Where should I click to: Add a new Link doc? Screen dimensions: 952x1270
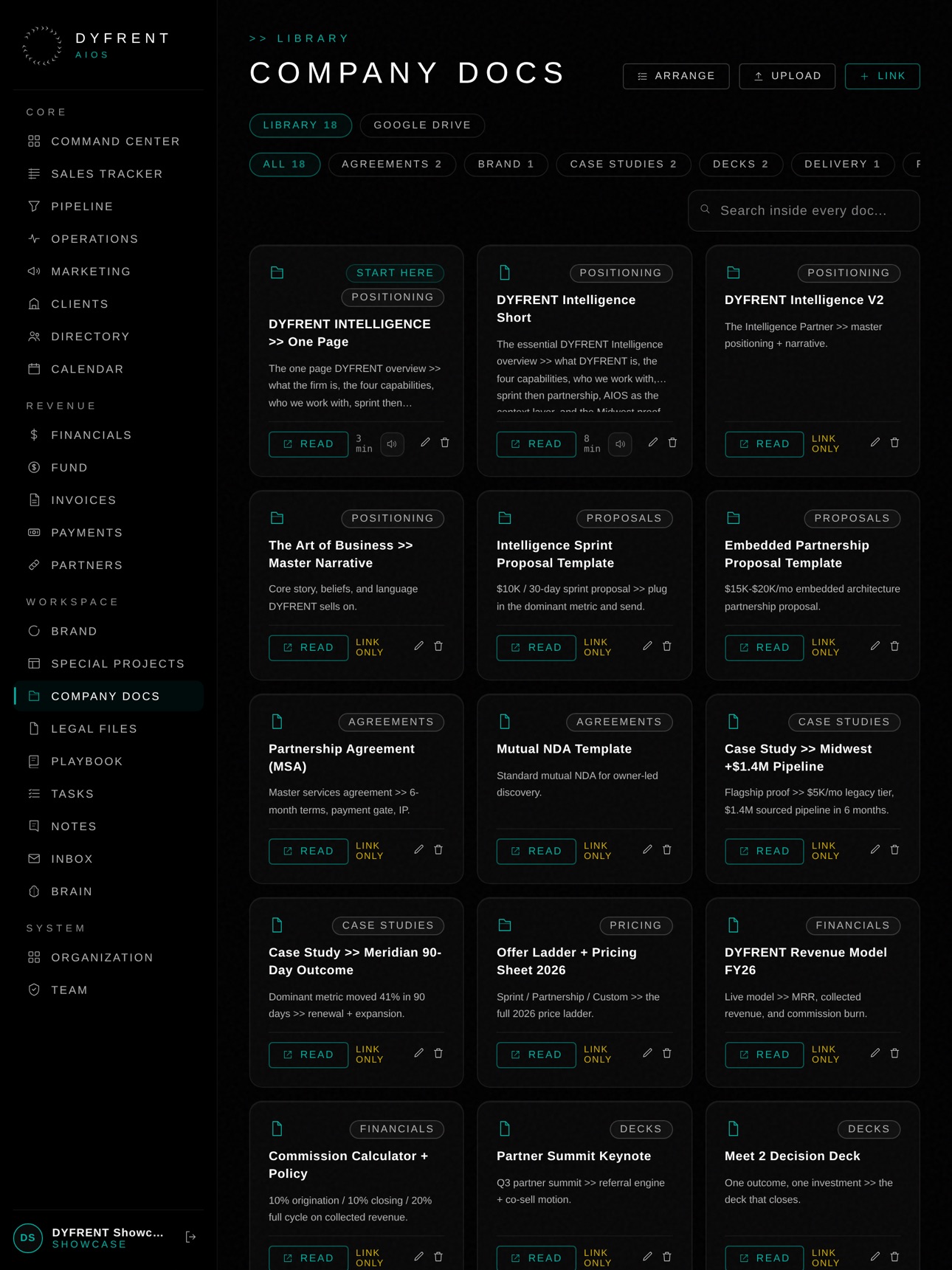(883, 76)
